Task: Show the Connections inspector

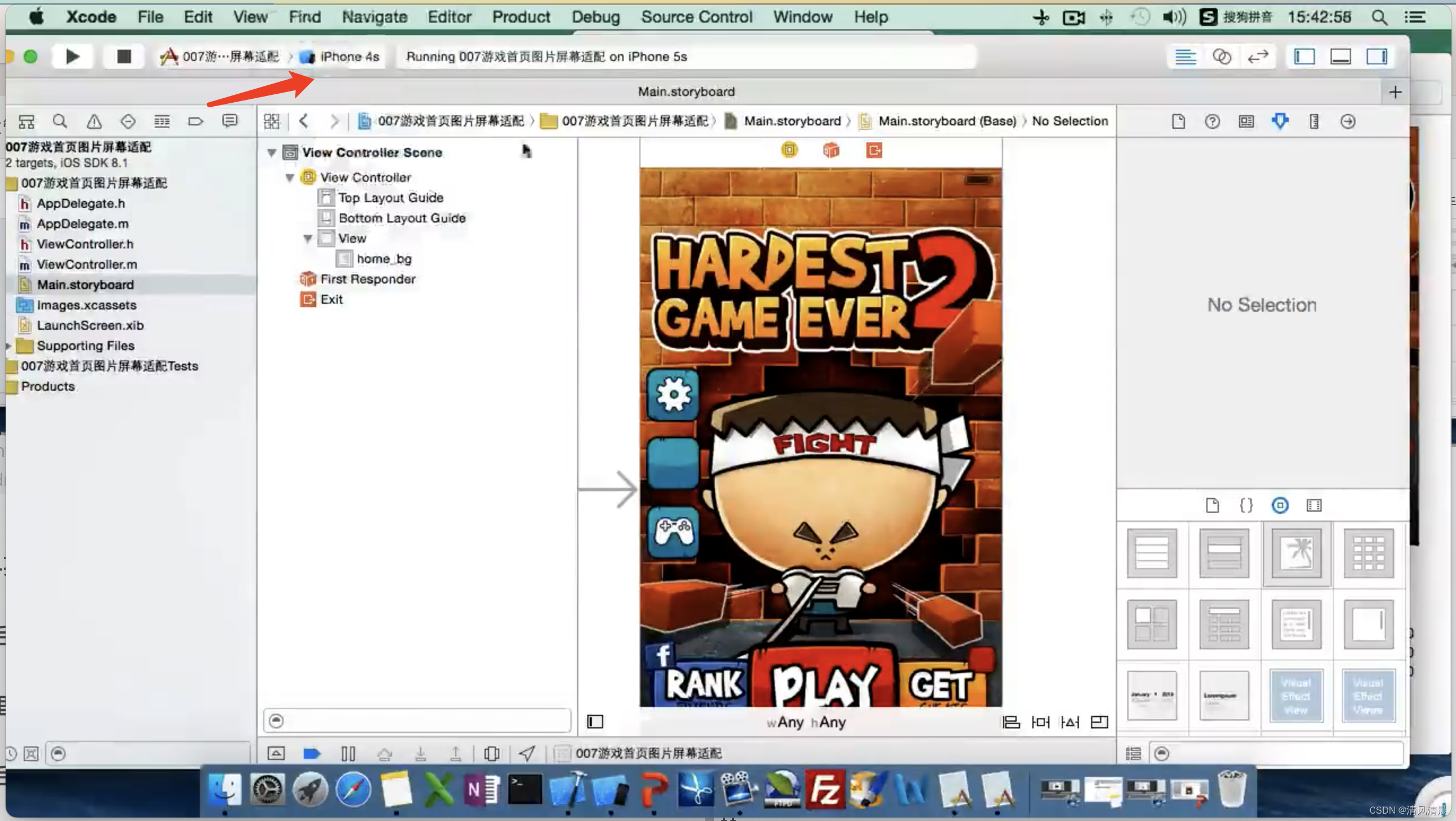Action: [1348, 121]
